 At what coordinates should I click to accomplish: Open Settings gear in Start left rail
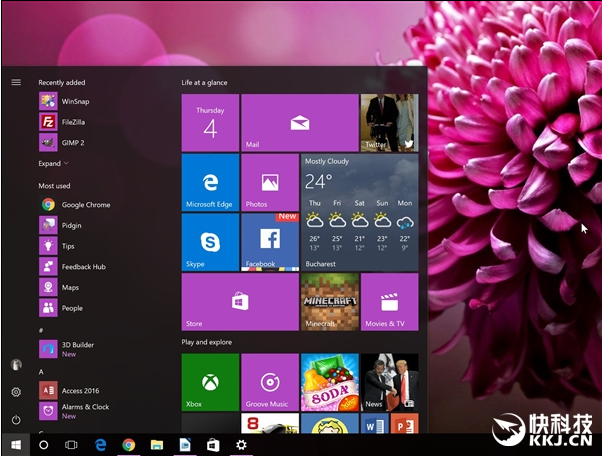tap(16, 393)
